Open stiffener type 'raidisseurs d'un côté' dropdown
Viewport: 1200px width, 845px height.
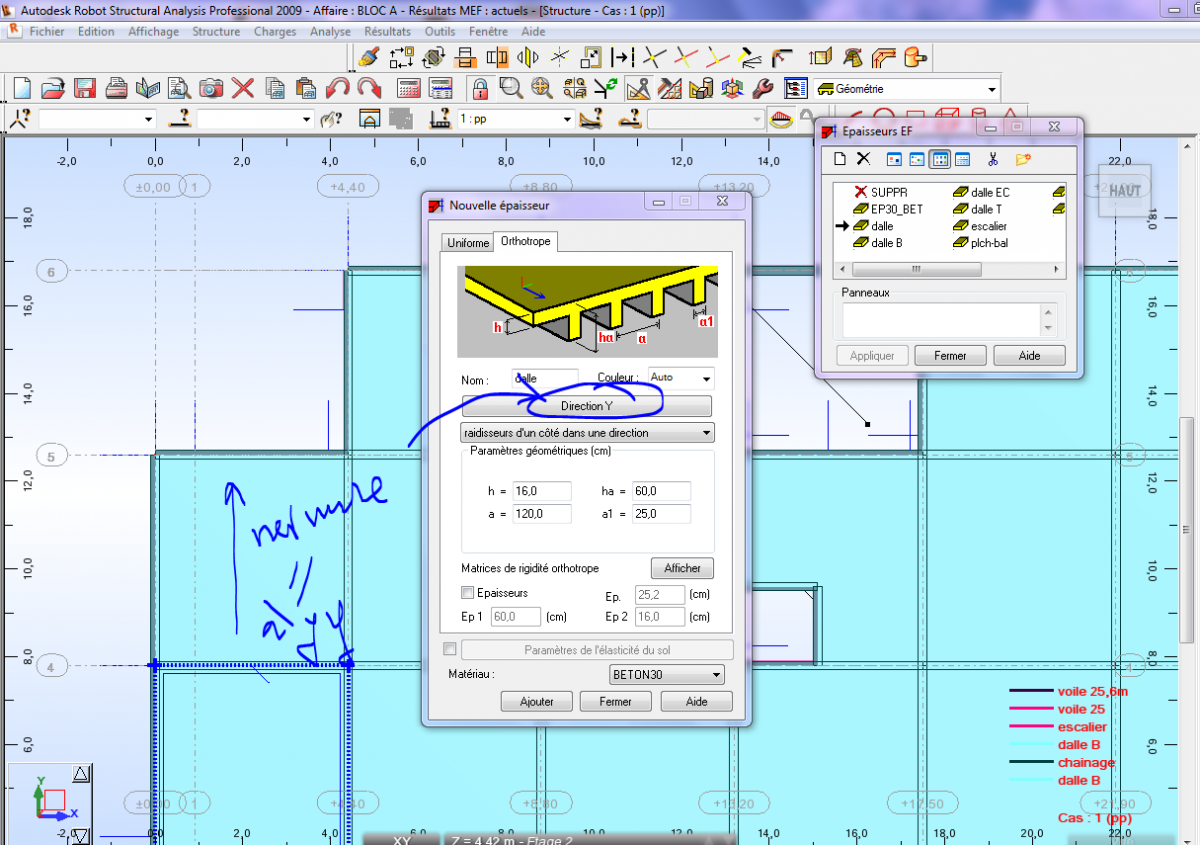[587, 433]
